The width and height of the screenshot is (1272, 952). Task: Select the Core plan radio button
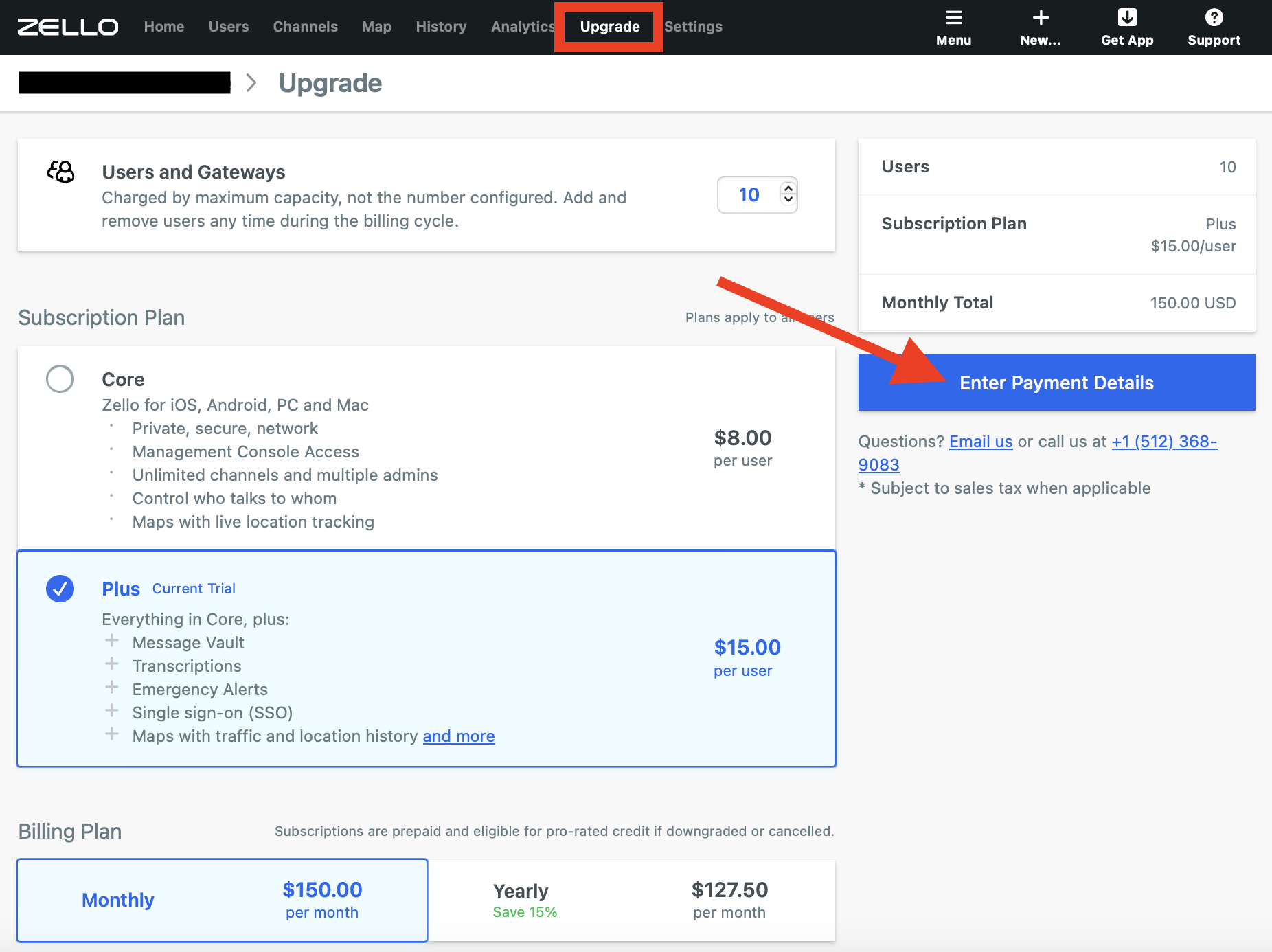(60, 379)
